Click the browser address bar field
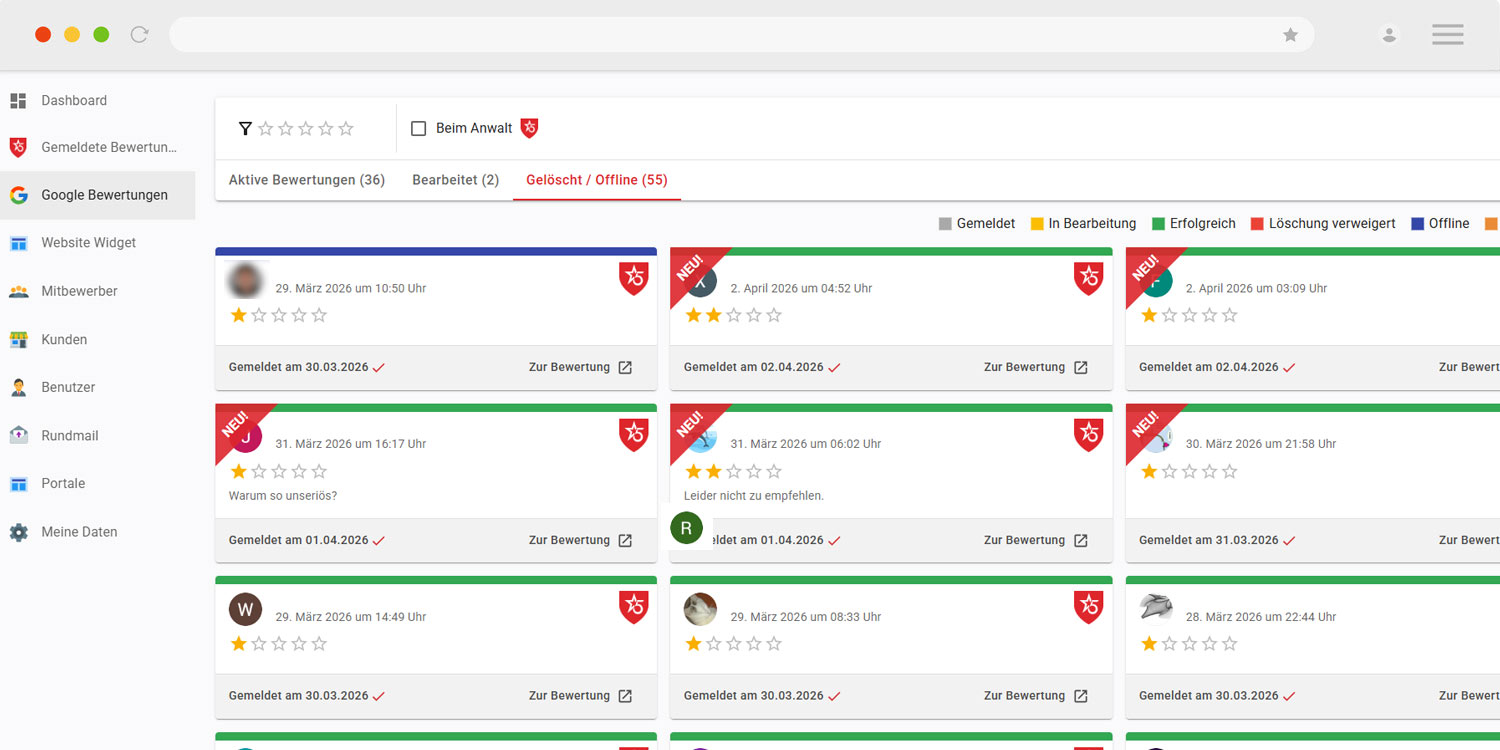Image resolution: width=1500 pixels, height=750 pixels. pyautogui.click(x=741, y=35)
